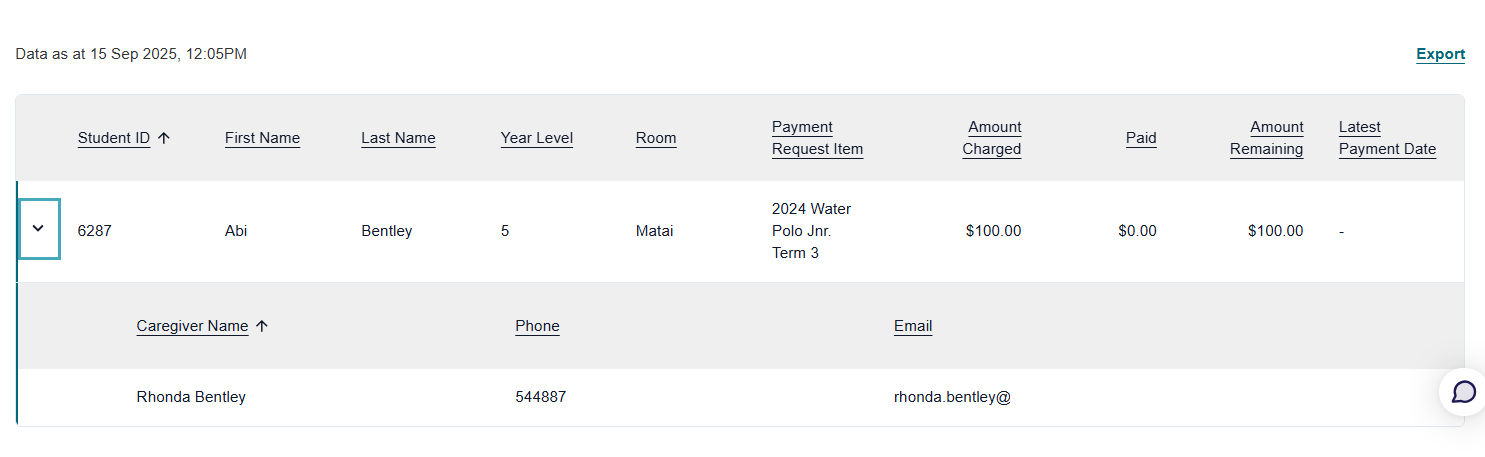This screenshot has height=457, width=1485.
Task: Collapse the row for student 6287
Action: pyautogui.click(x=39, y=229)
